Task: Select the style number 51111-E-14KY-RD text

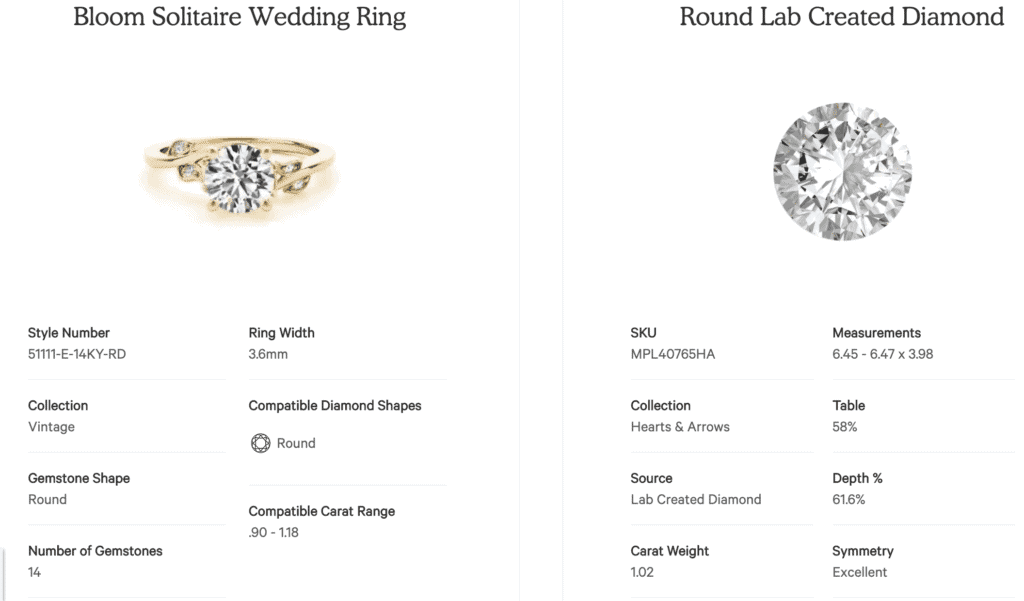Action: 77,354
